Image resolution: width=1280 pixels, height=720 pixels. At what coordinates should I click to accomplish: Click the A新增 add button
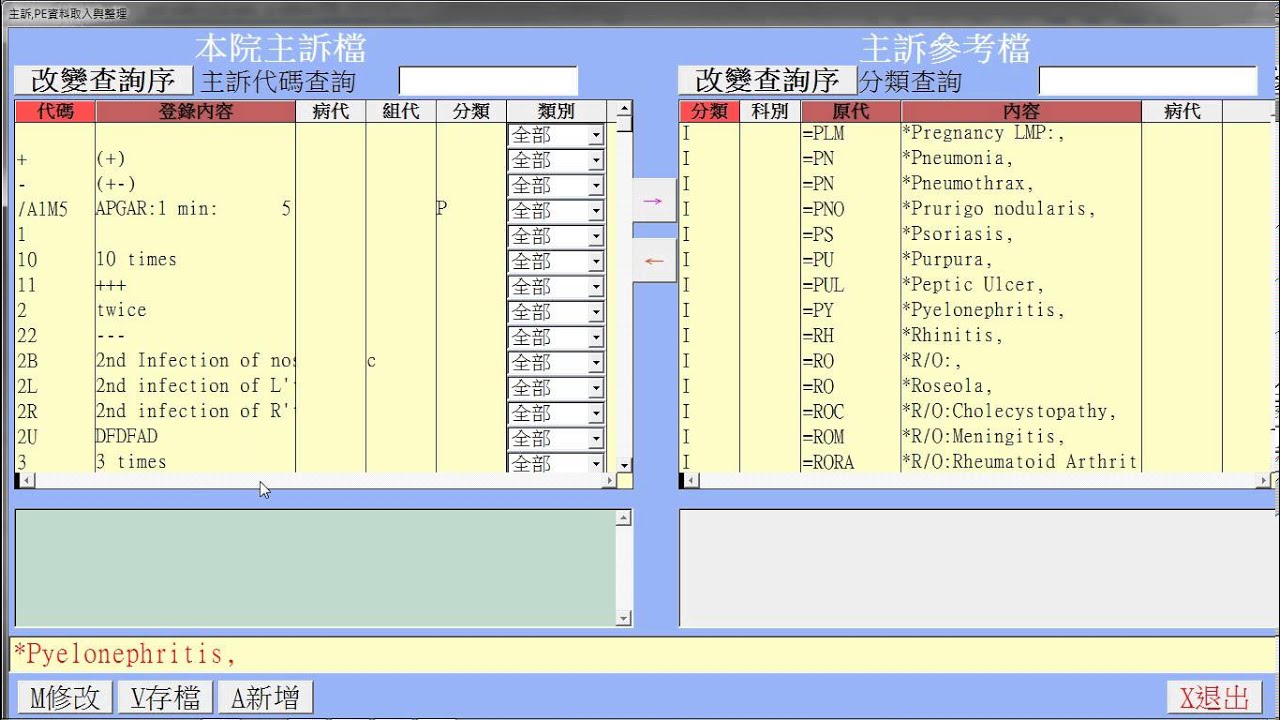pyautogui.click(x=265, y=697)
